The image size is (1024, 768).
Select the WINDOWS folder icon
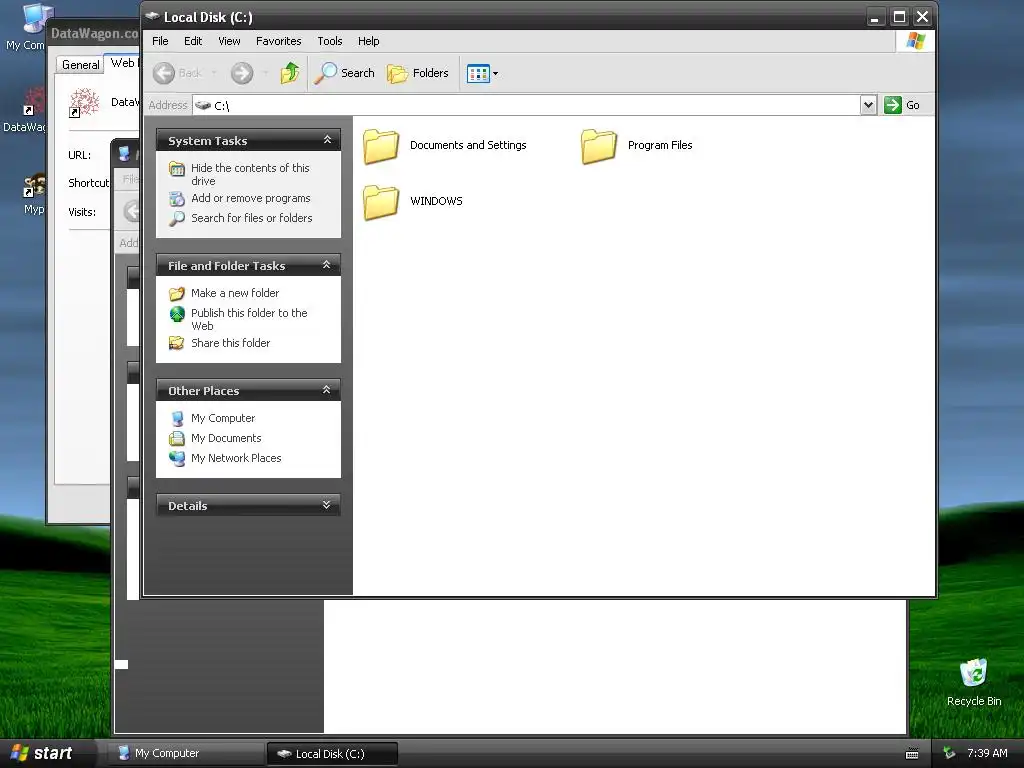pos(381,202)
